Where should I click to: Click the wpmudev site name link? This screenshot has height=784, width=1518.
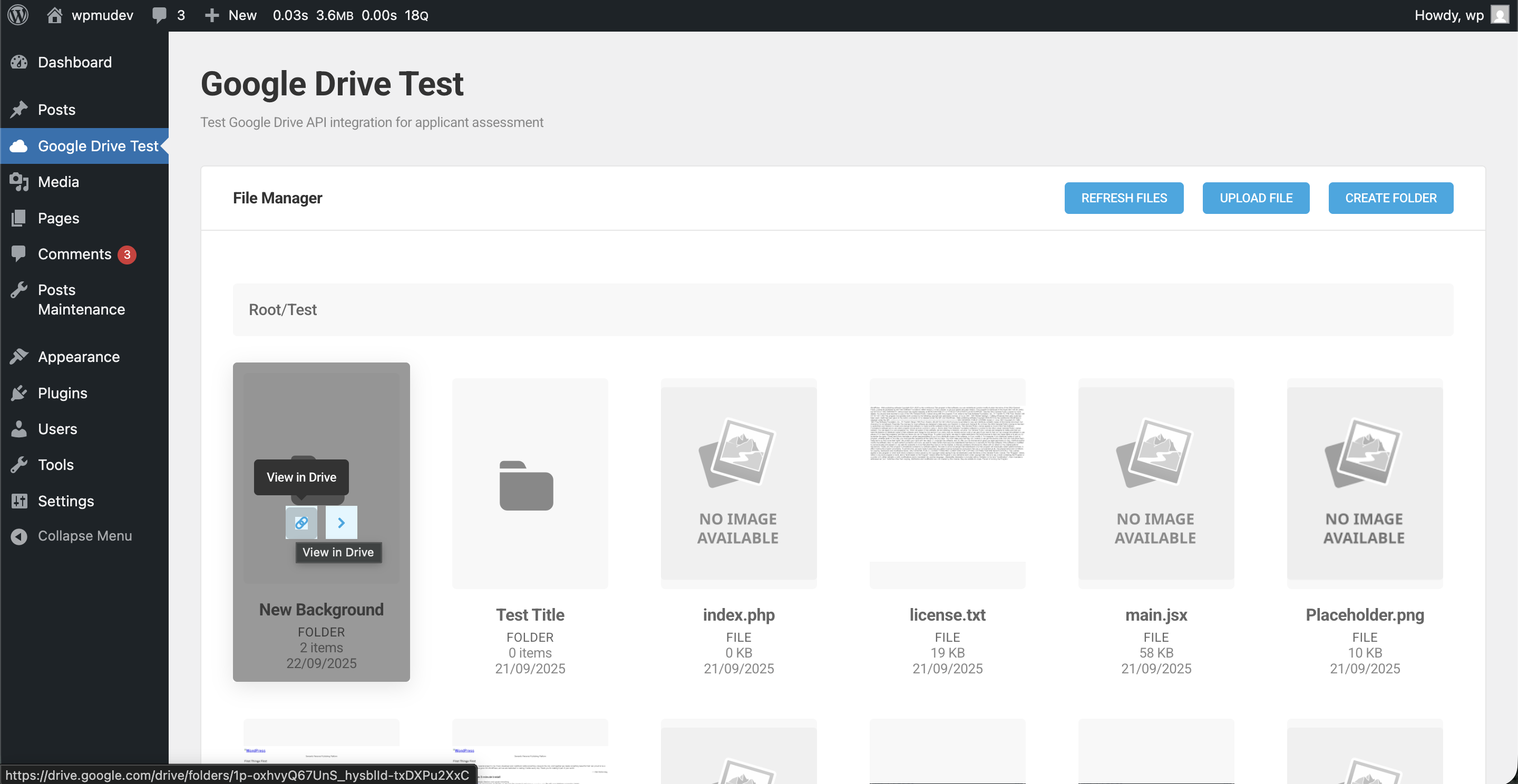click(103, 15)
